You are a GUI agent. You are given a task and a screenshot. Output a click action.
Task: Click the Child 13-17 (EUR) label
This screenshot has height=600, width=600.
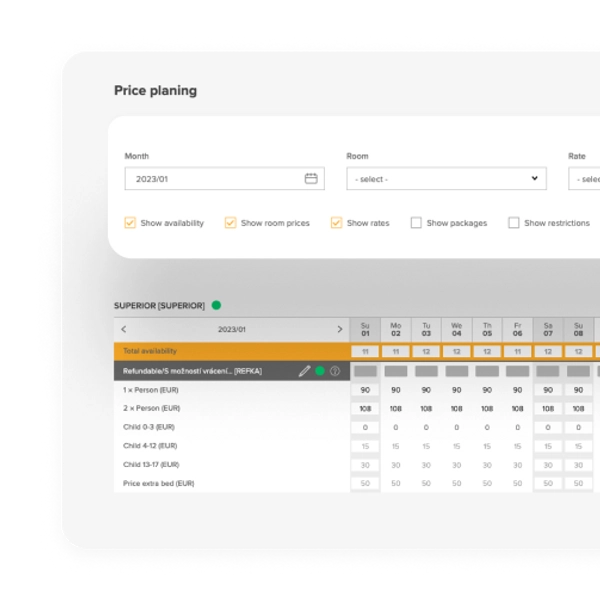pyautogui.click(x=151, y=465)
